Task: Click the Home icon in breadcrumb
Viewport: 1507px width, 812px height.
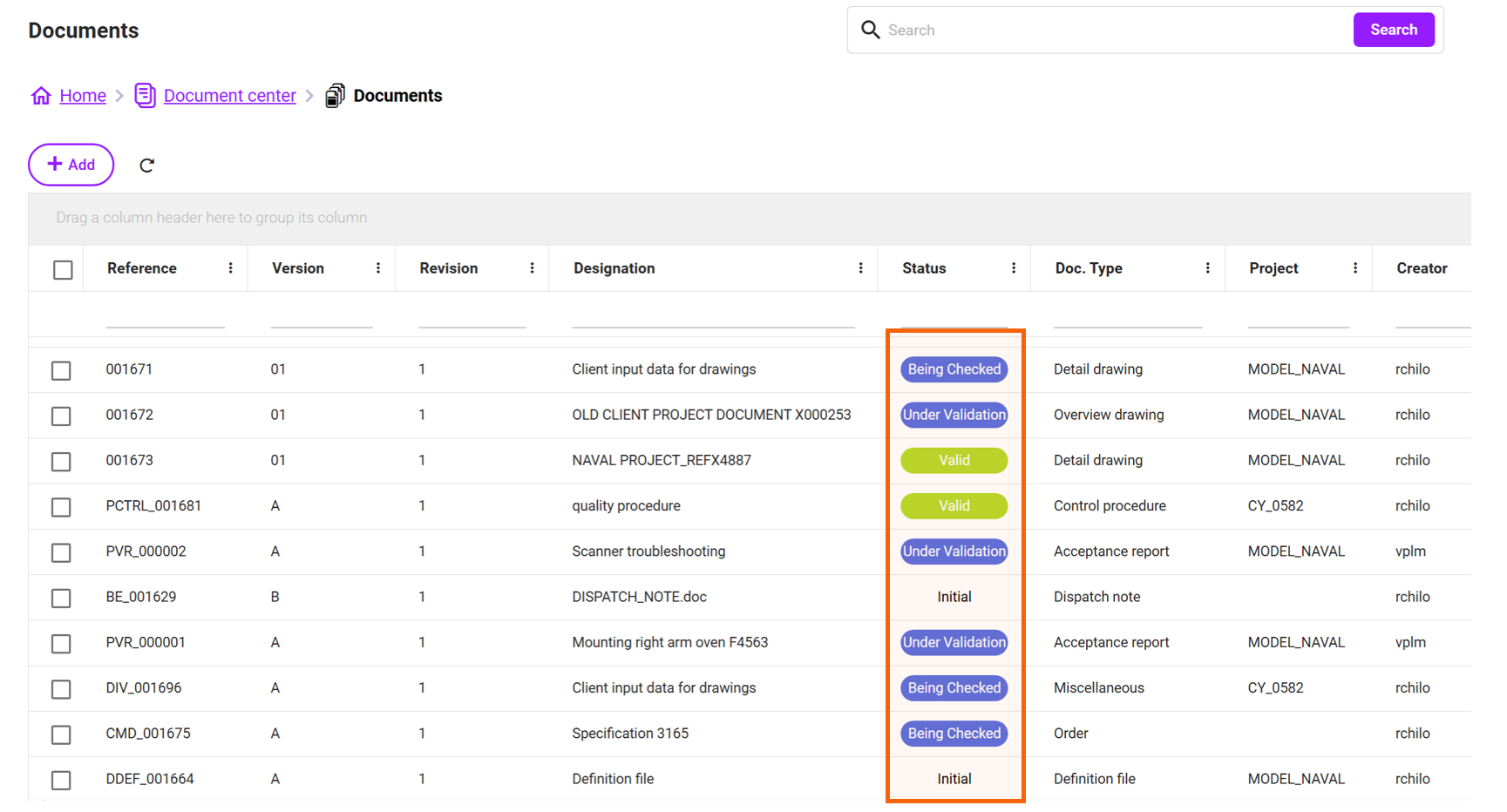Action: coord(41,96)
